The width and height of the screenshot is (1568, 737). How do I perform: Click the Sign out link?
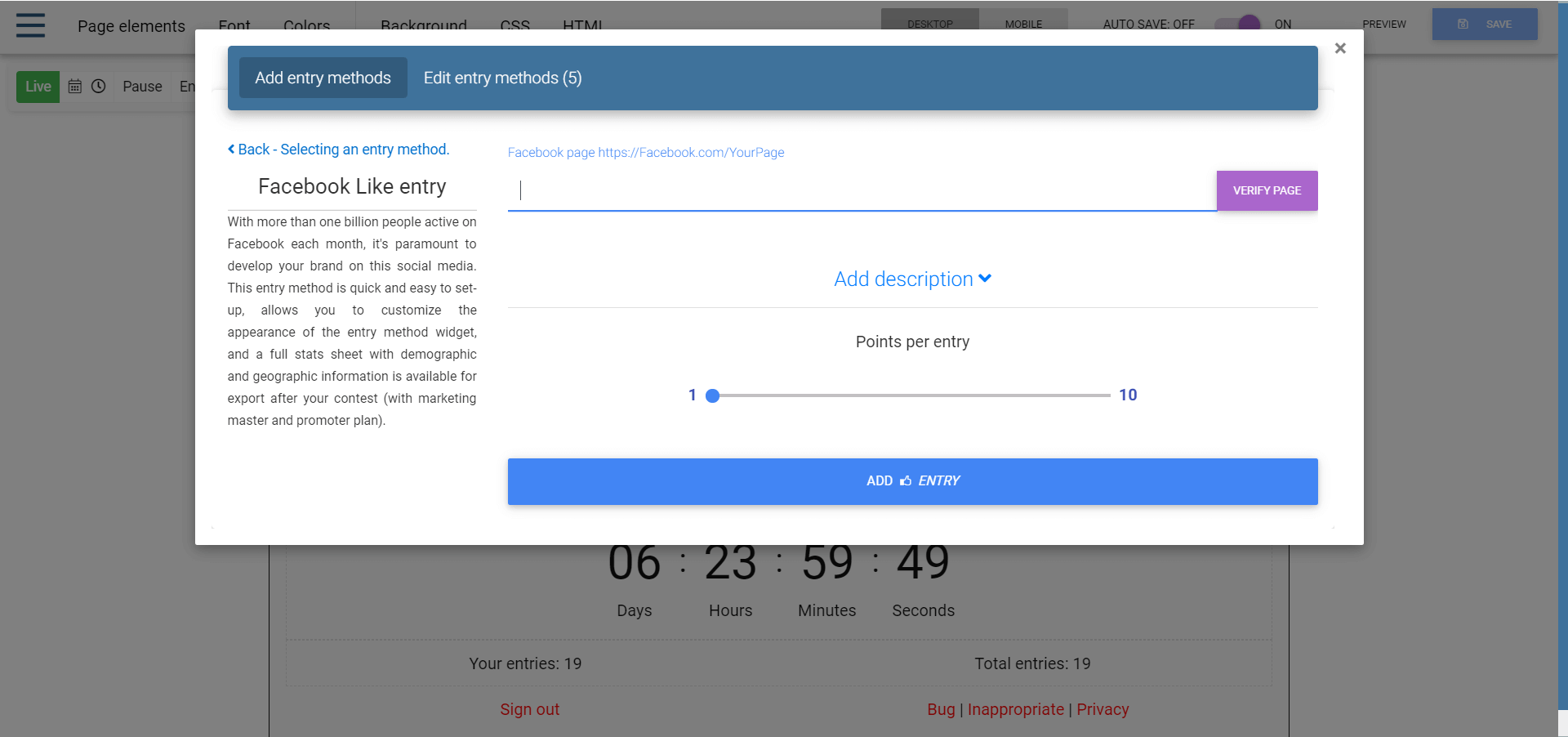tap(529, 709)
